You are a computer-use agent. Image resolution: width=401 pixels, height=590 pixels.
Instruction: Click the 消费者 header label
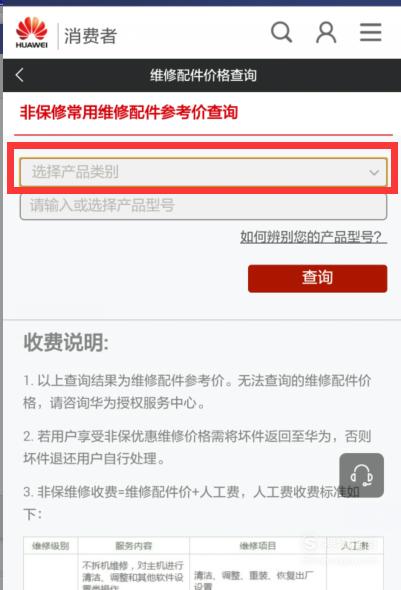[x=91, y=36]
